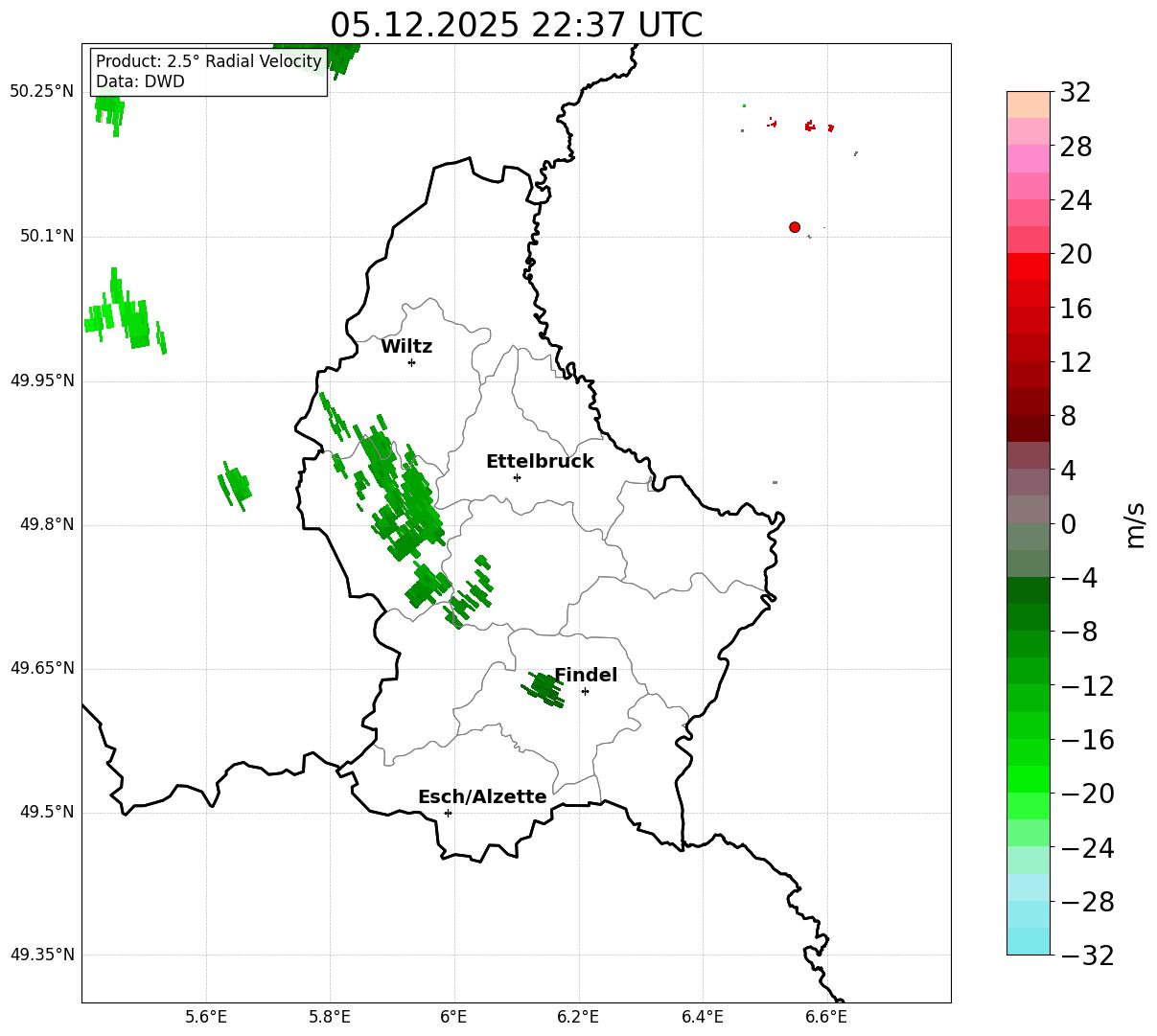
Task: Click the Esch/Alzette city label
Action: click(482, 797)
